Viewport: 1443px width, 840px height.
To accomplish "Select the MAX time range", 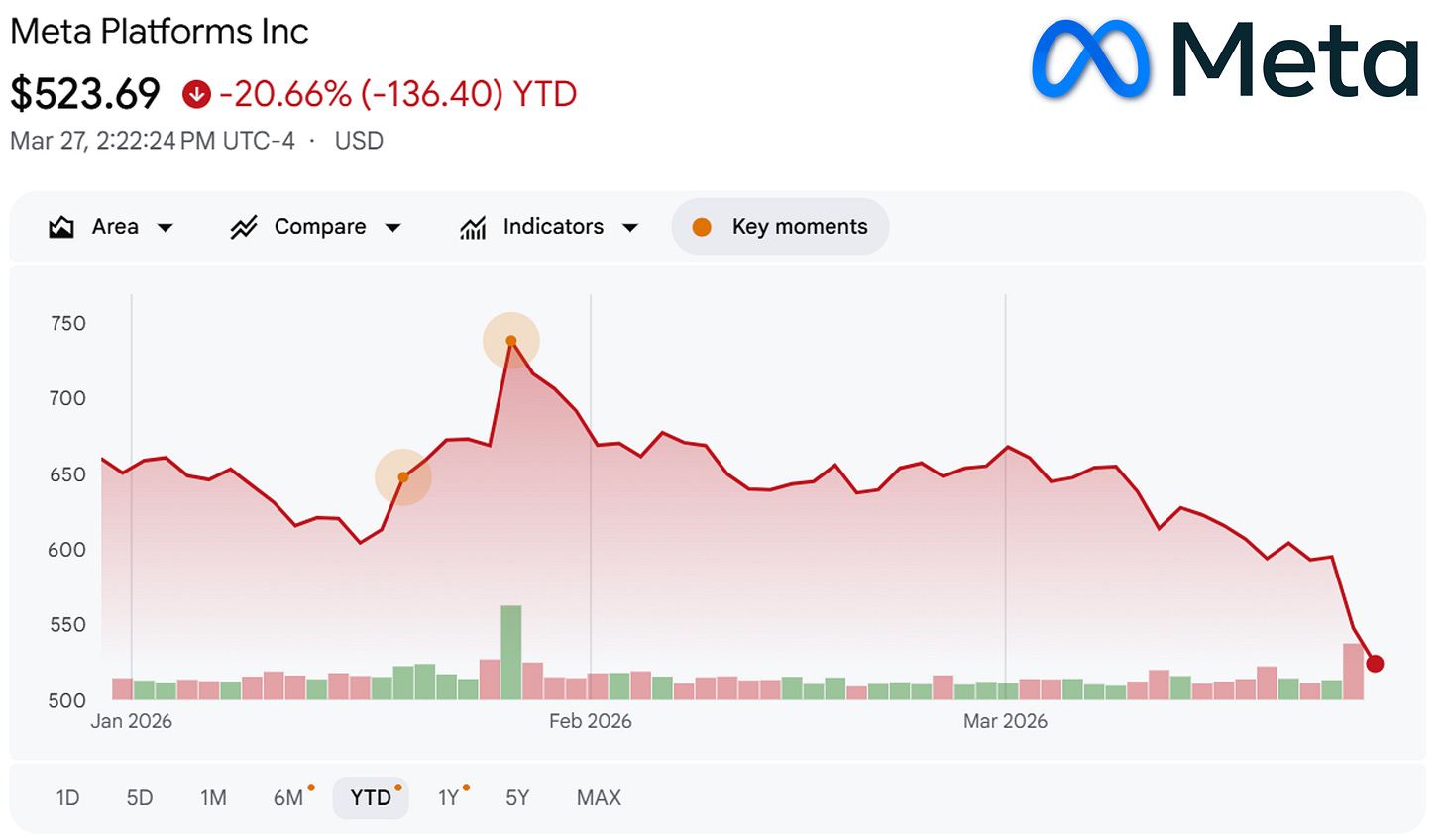I will pos(599,798).
